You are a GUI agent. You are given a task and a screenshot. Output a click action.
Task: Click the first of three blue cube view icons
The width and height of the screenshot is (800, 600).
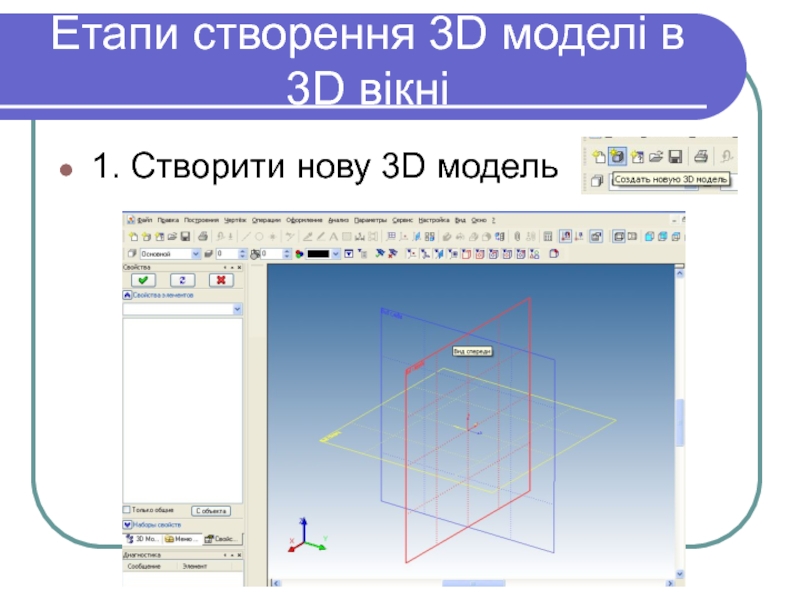[649, 236]
